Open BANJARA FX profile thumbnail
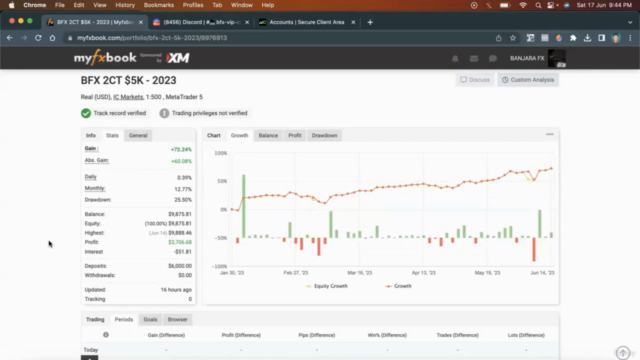Viewport: 640px width, 360px height. point(557,58)
